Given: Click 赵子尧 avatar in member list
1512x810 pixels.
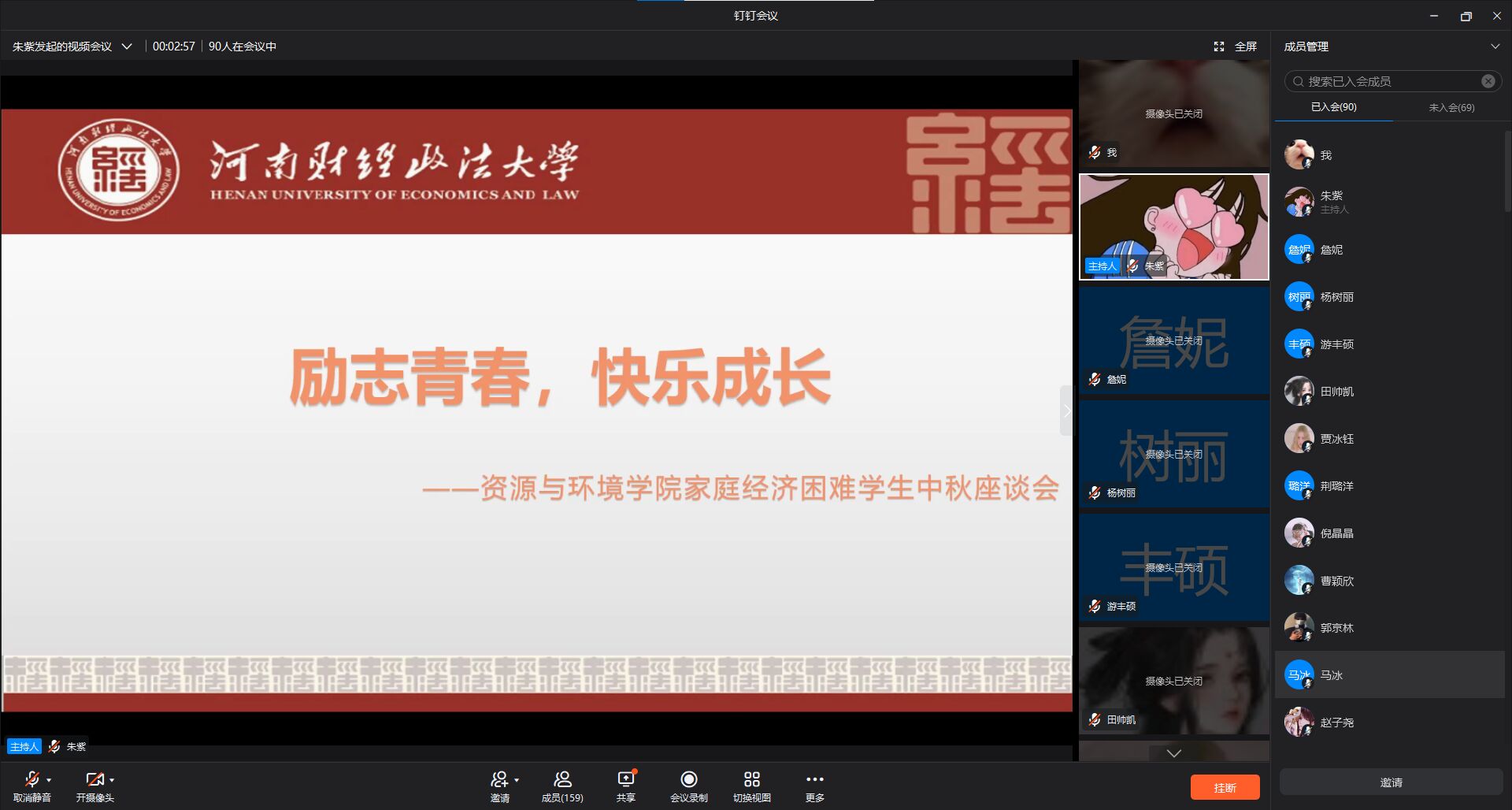Looking at the screenshot, I should click(x=1299, y=722).
